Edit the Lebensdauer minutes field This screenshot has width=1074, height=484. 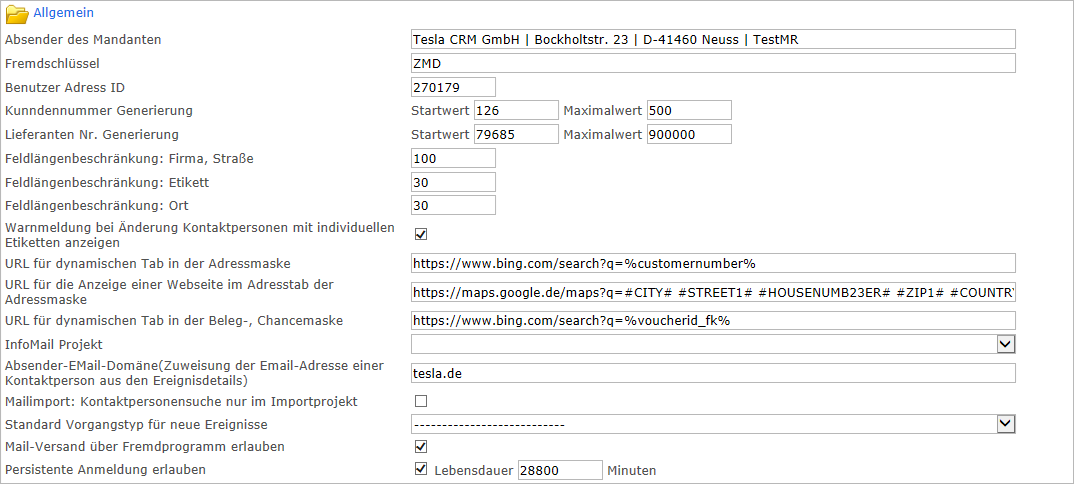tap(559, 470)
